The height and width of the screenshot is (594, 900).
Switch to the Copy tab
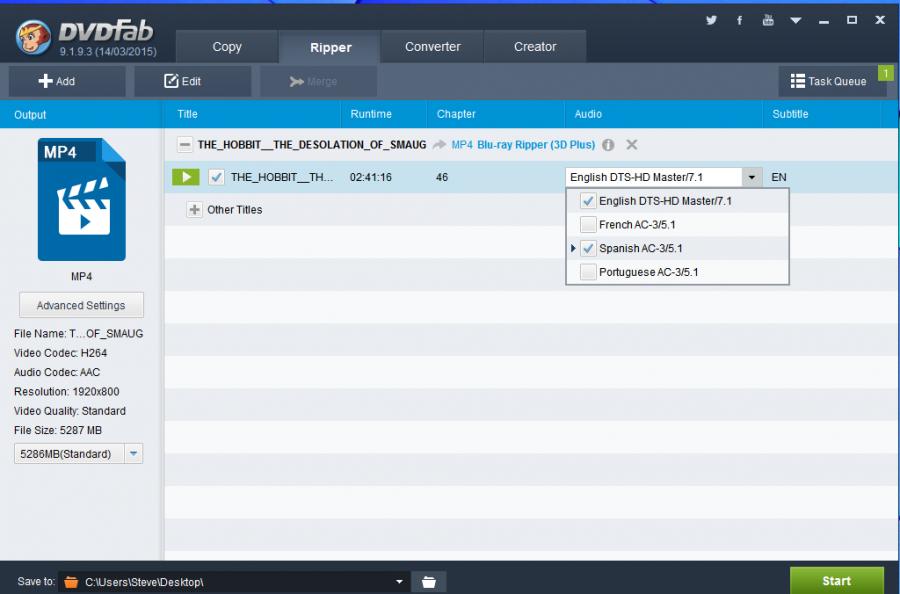227,46
